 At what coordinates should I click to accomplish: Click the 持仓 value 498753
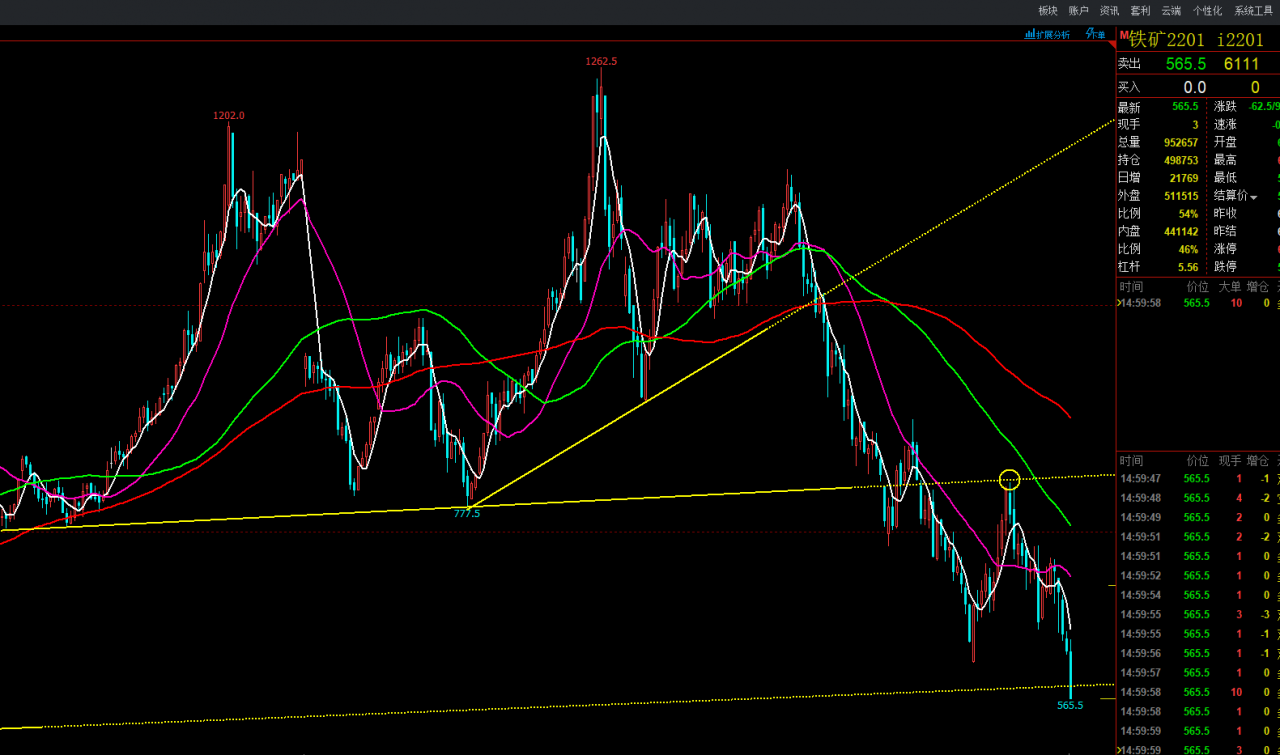1180,161
